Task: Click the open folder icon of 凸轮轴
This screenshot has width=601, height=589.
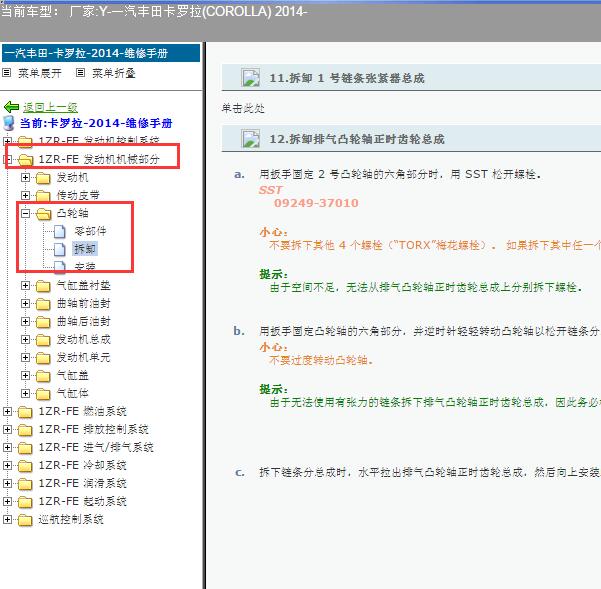Action: [x=44, y=214]
